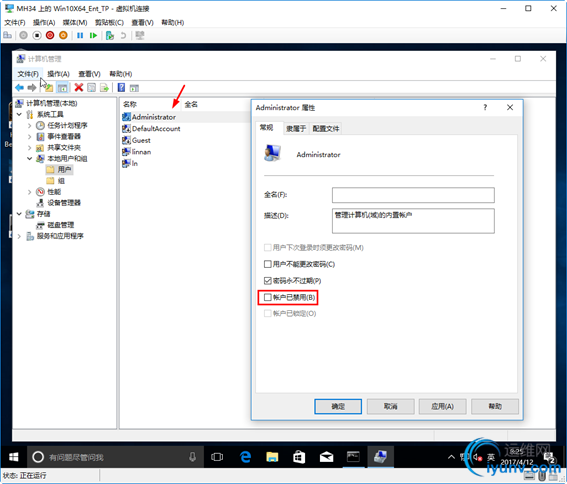567x484 pixels.
Task: Open 媒体(M) menu in VM connection window
Action: [x=75, y=22]
